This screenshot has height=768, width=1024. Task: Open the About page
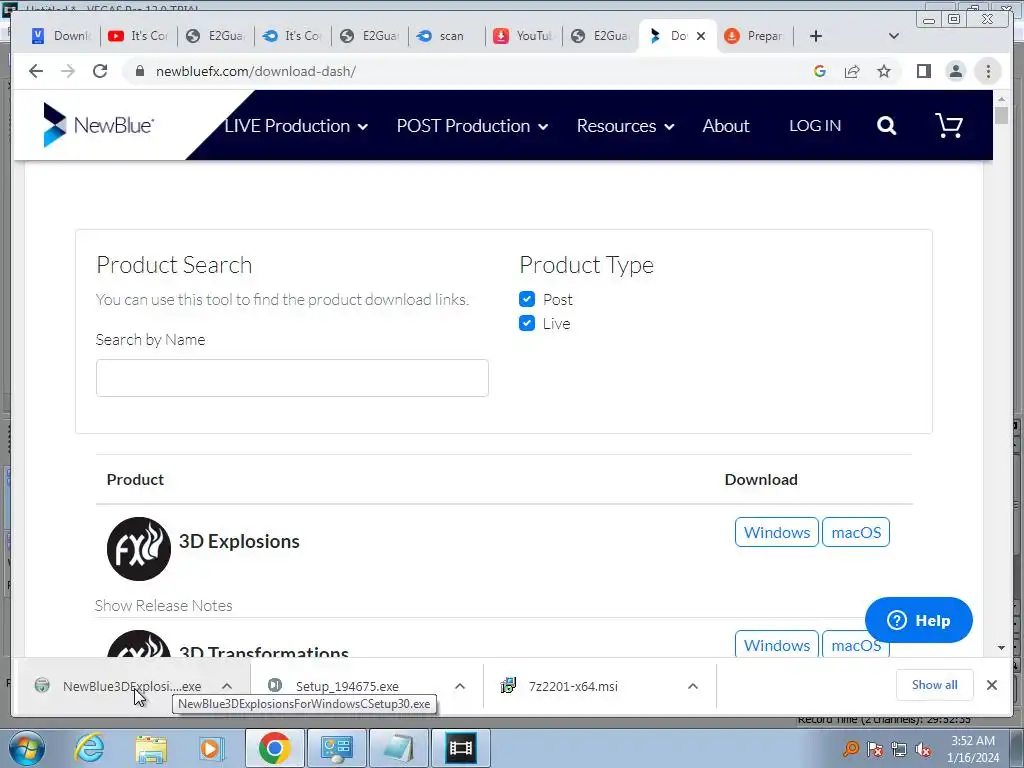pos(726,126)
